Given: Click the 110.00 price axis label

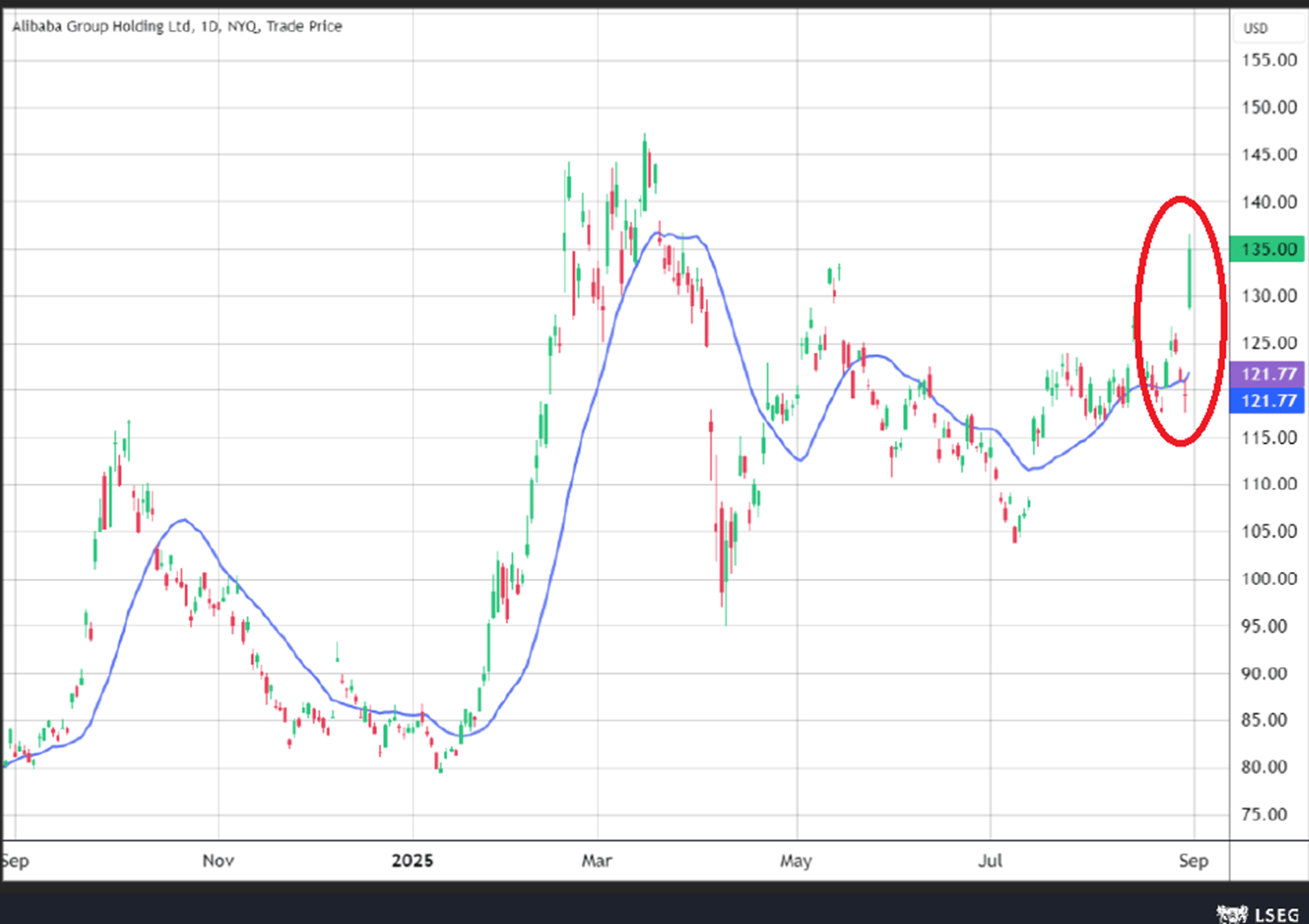Looking at the screenshot, I should [x=1269, y=484].
